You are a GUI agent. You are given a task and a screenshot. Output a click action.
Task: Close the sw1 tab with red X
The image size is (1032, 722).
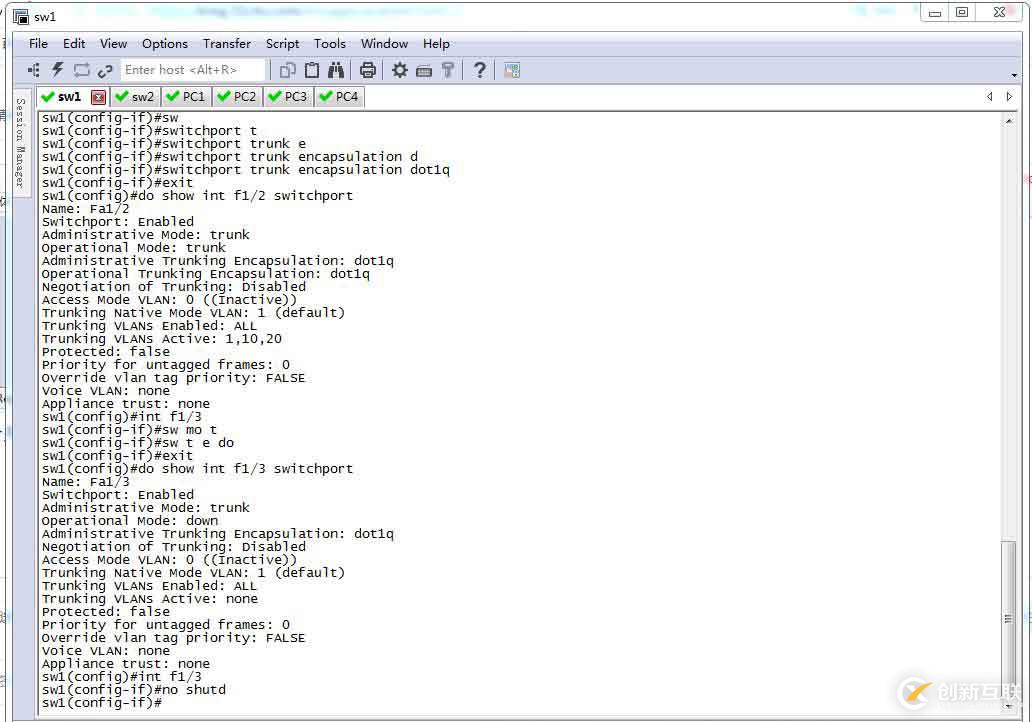(98, 97)
